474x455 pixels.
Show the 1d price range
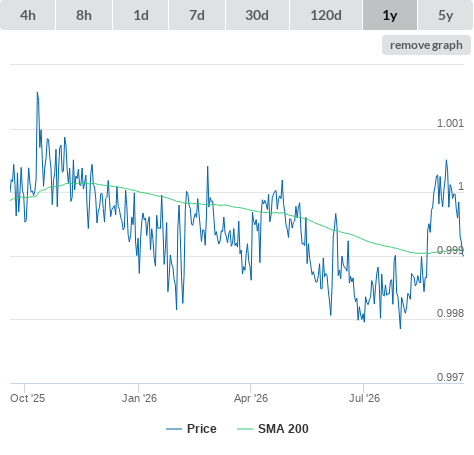pos(141,15)
